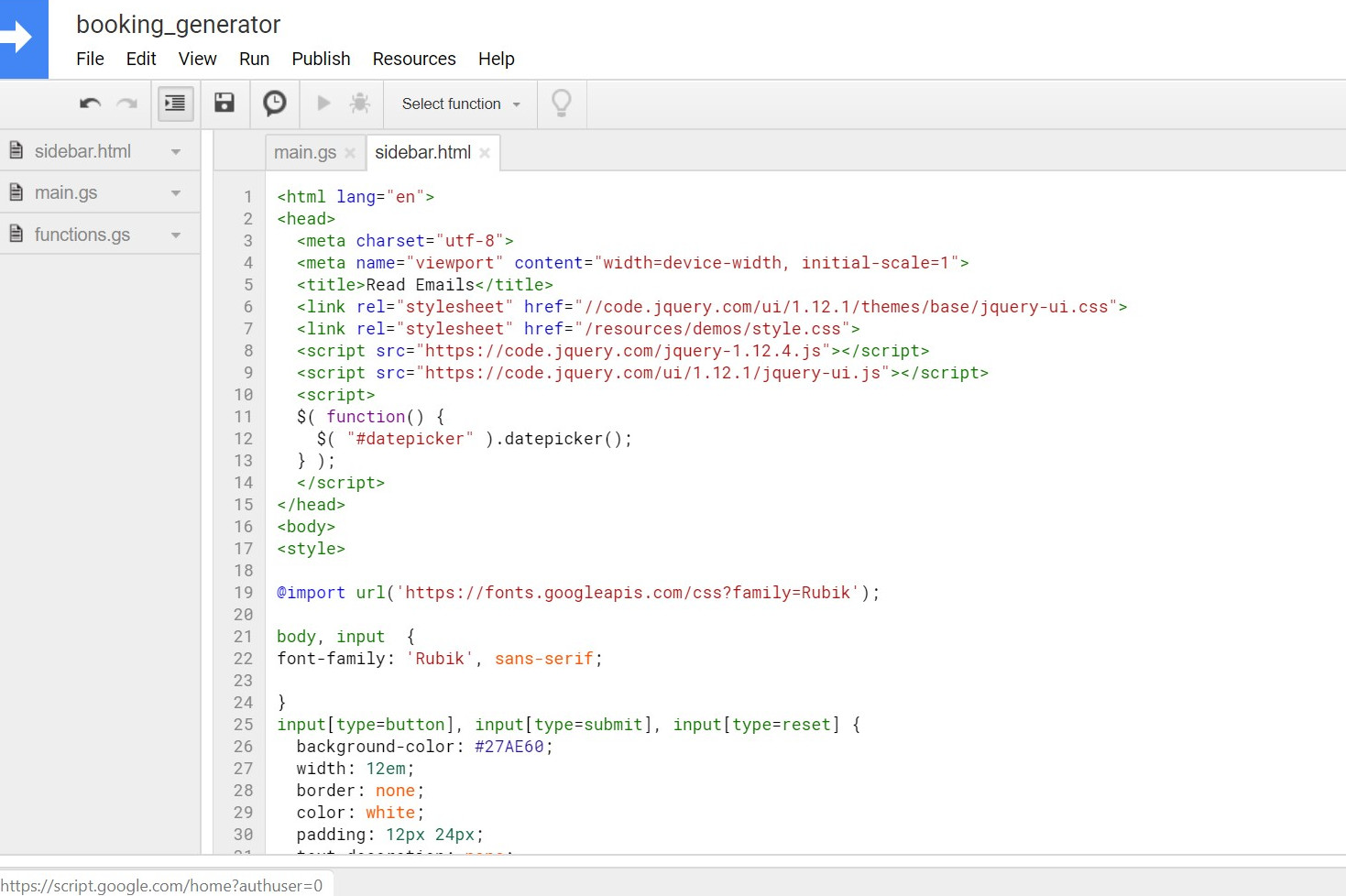Image resolution: width=1346 pixels, height=896 pixels.
Task: Click the jquery-1.12.4.js script src text
Action: tap(623, 351)
